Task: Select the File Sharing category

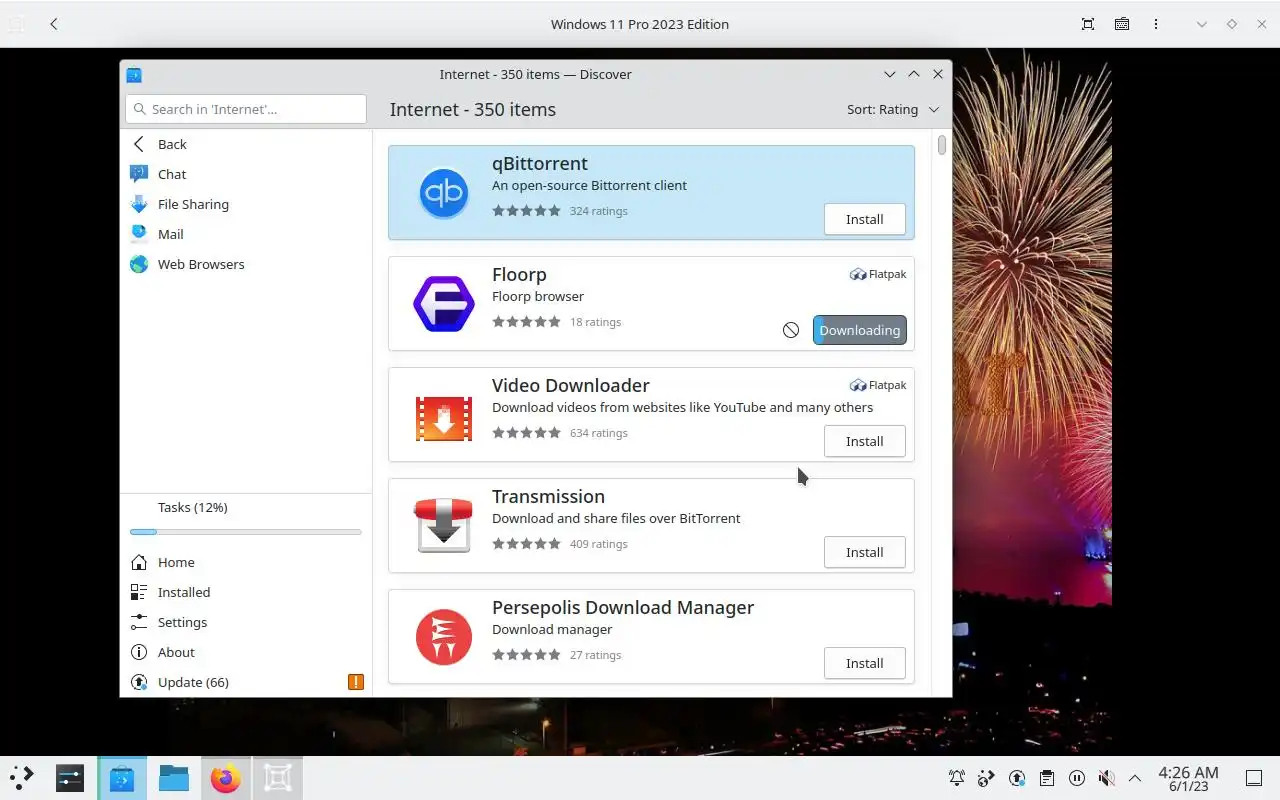Action: click(246, 204)
